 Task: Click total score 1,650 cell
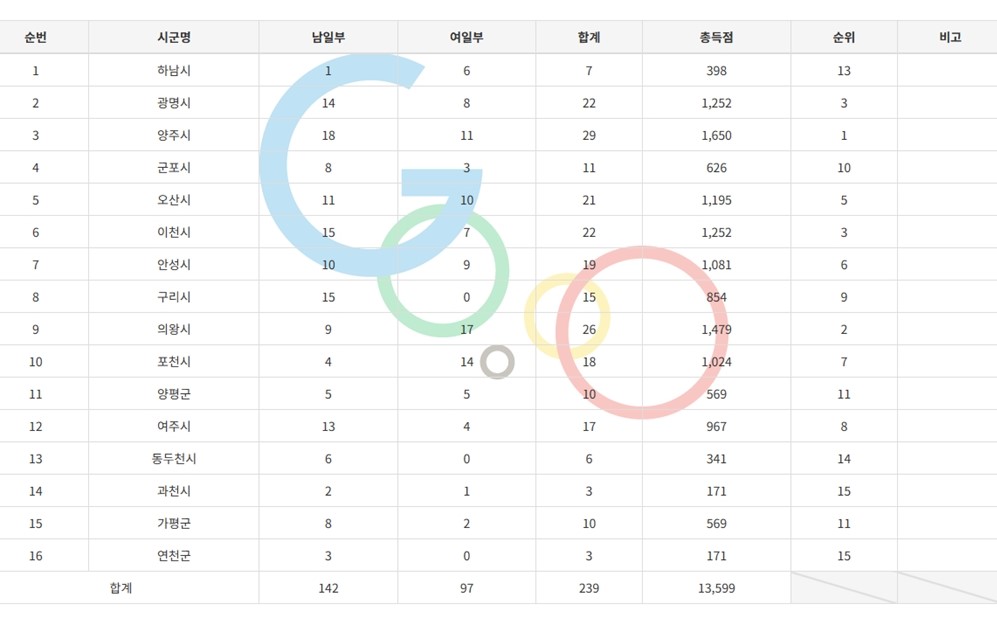(716, 135)
